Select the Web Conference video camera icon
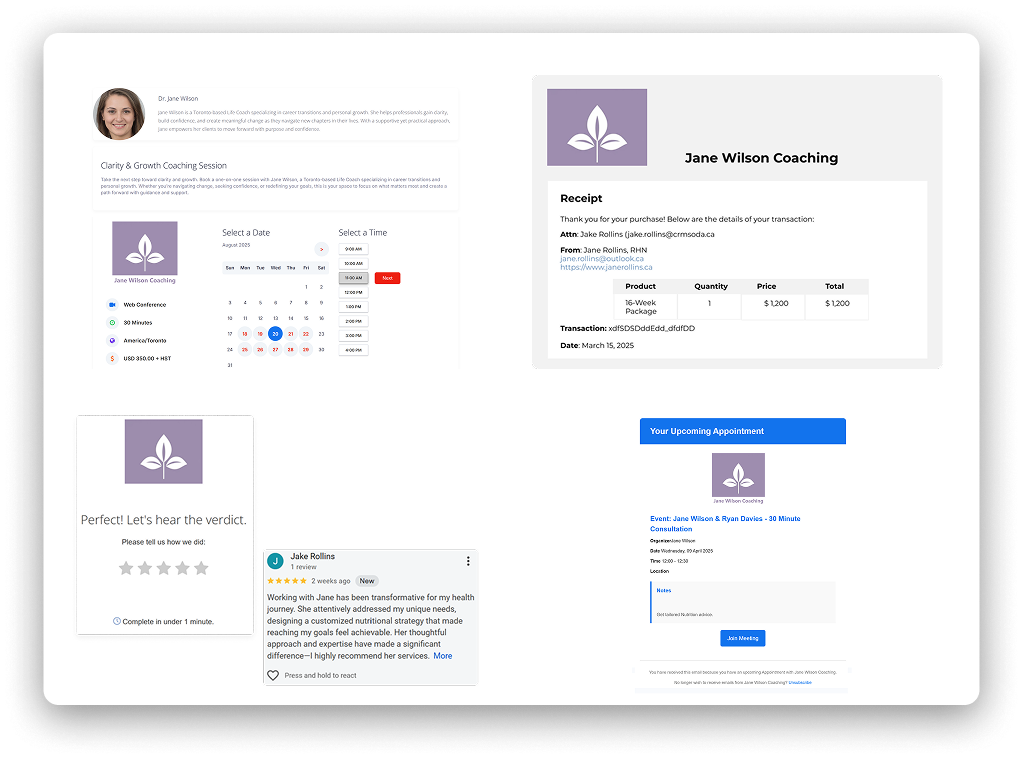The width and height of the screenshot is (1023, 759). click(x=112, y=305)
